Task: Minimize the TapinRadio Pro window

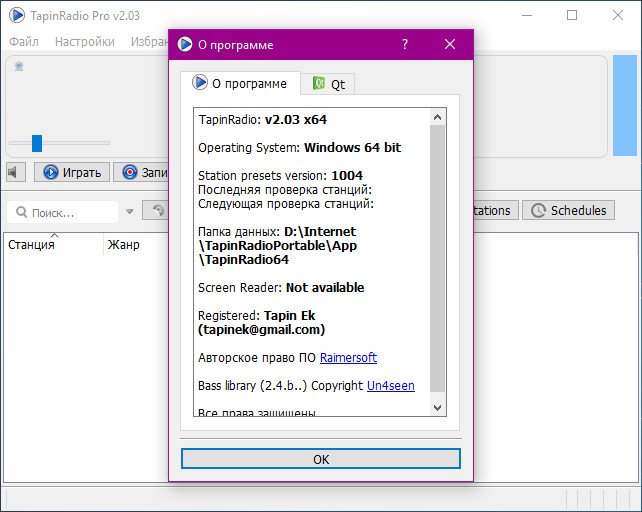Action: click(527, 16)
